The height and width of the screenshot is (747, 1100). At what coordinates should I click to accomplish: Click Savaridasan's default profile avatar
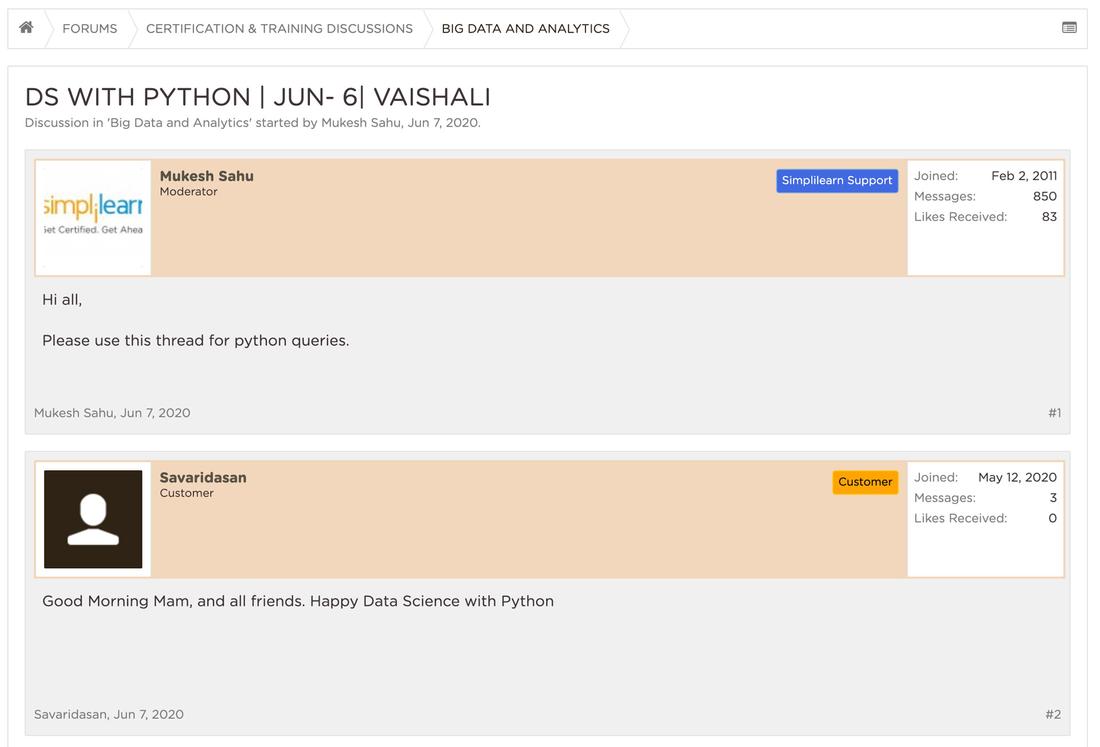click(93, 519)
